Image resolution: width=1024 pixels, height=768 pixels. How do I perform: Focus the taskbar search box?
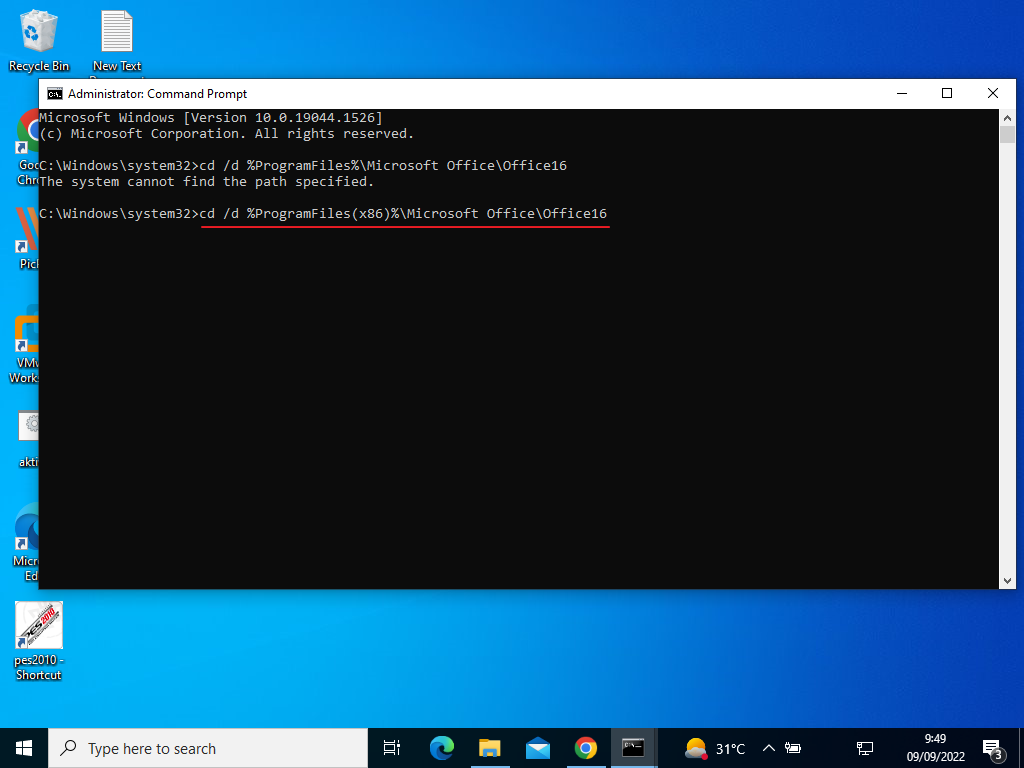(208, 748)
